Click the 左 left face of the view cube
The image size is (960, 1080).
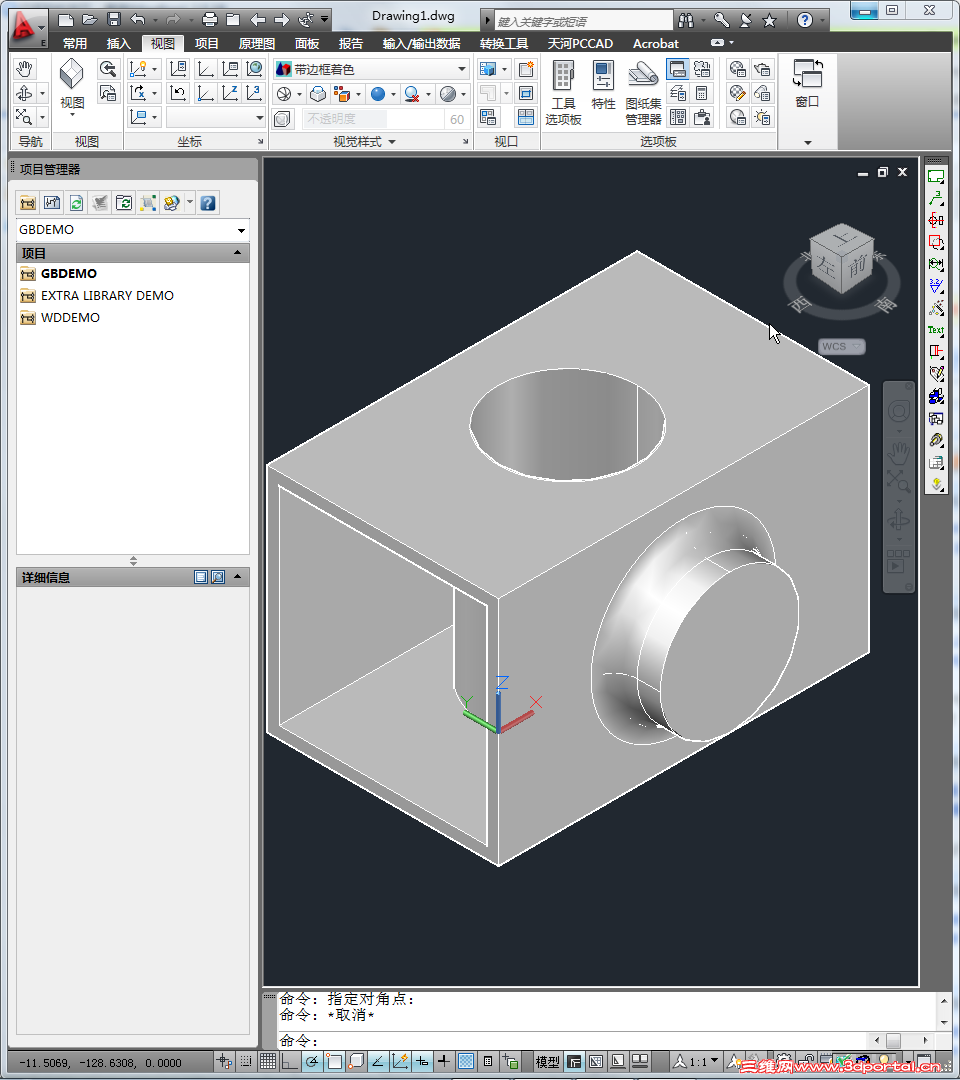pos(824,265)
